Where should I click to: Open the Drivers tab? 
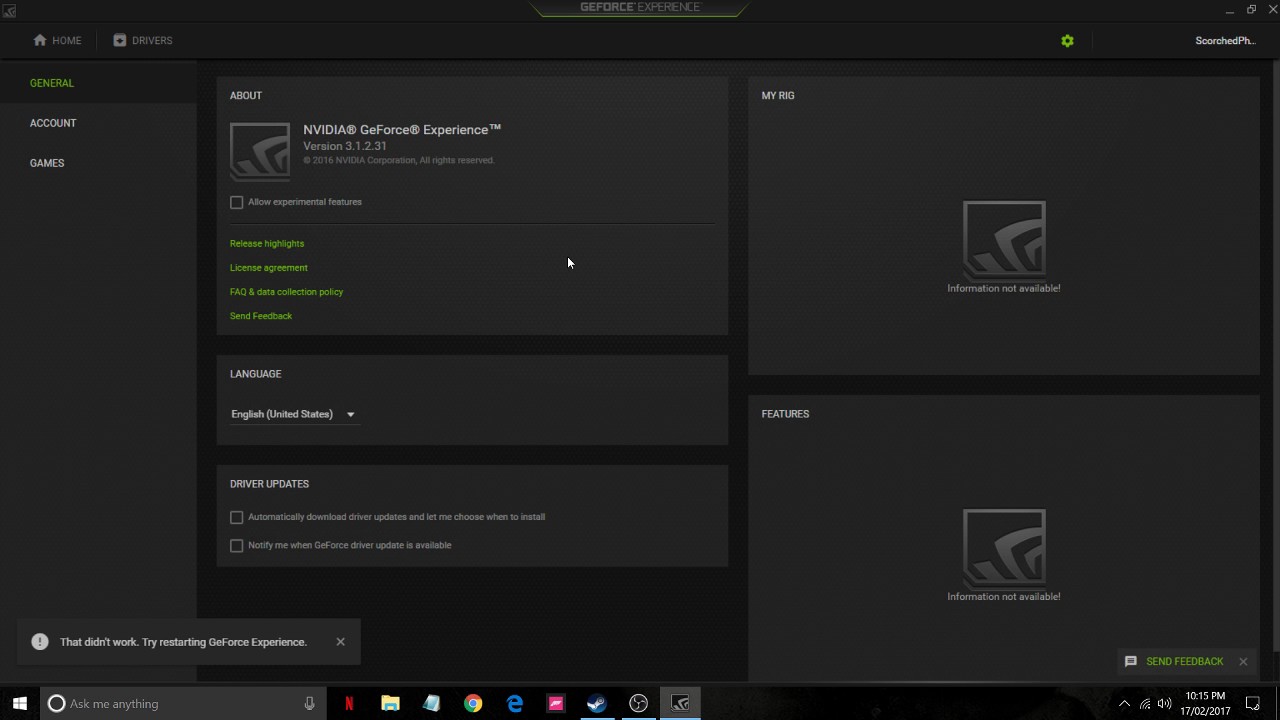tap(142, 40)
